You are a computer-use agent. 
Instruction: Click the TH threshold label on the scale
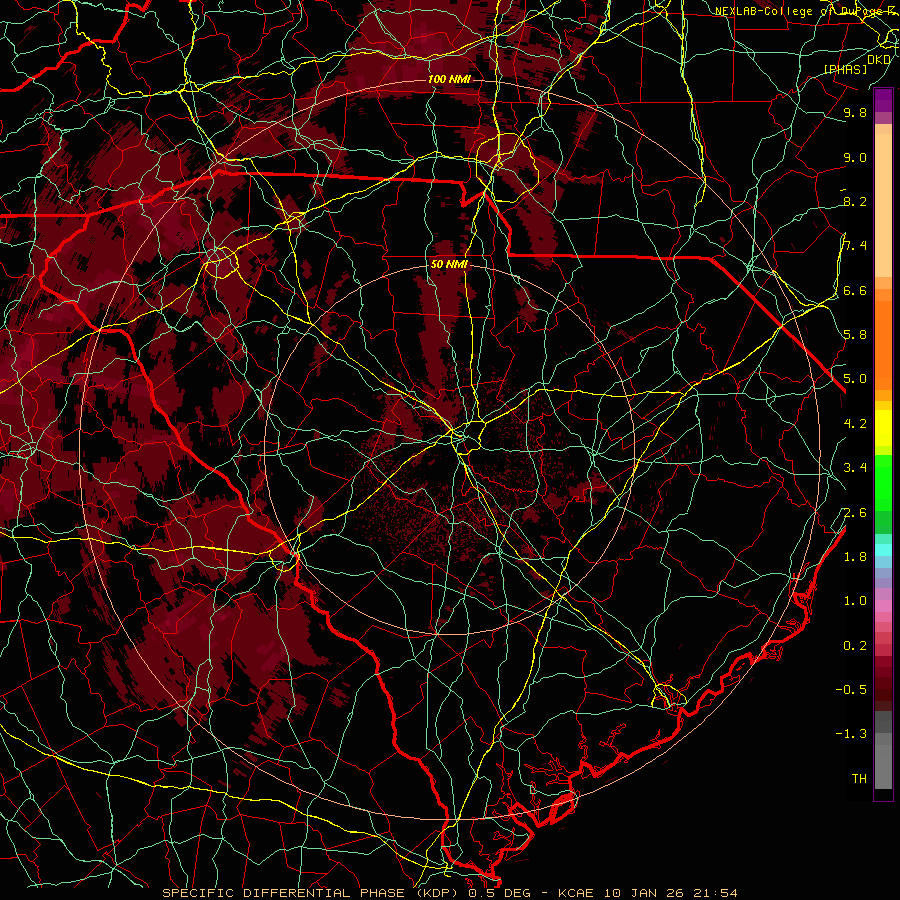[859, 779]
